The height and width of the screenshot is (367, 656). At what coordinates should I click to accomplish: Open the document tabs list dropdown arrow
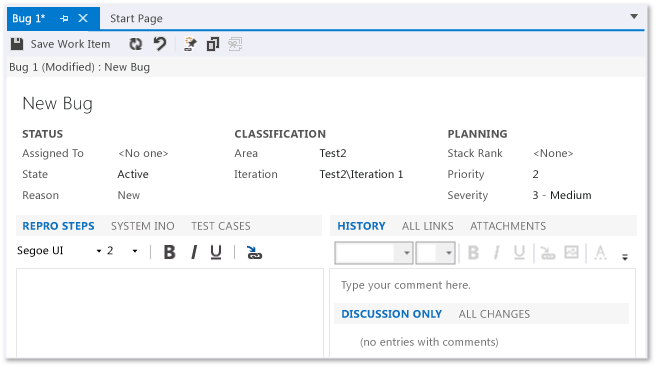634,17
